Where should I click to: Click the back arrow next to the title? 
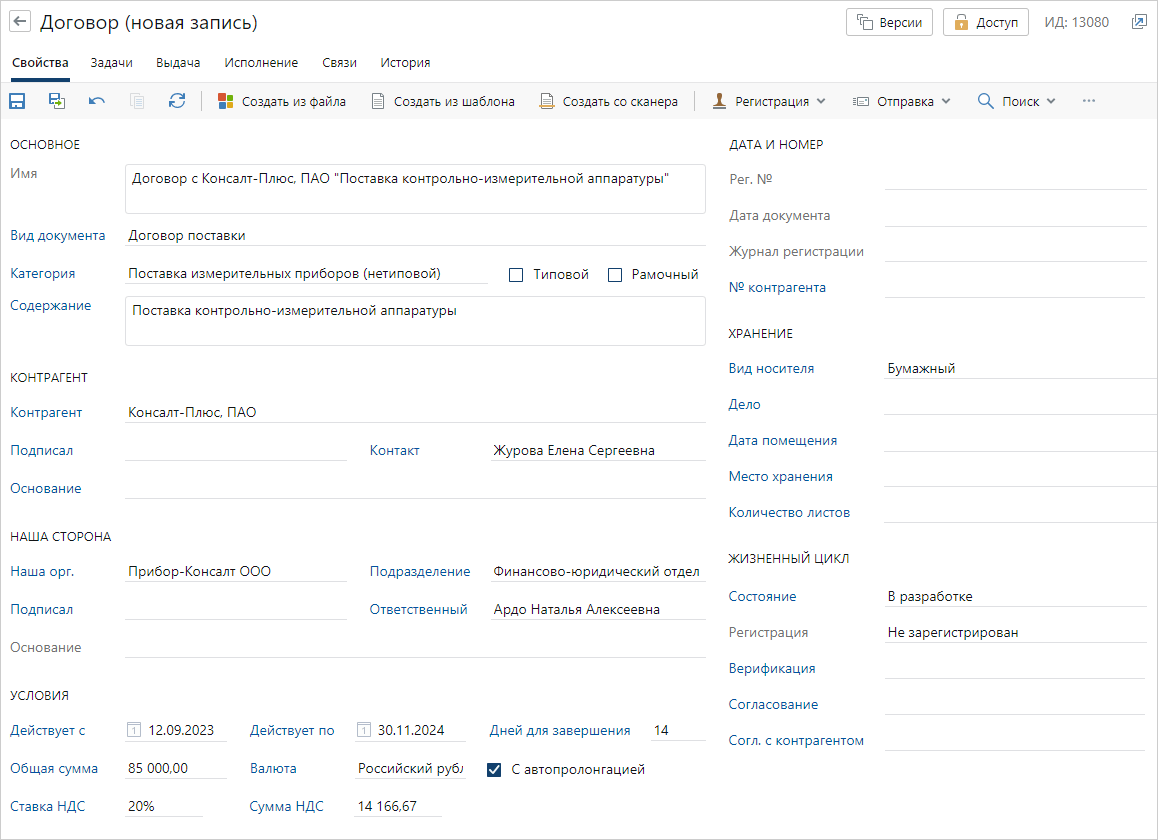(x=20, y=22)
